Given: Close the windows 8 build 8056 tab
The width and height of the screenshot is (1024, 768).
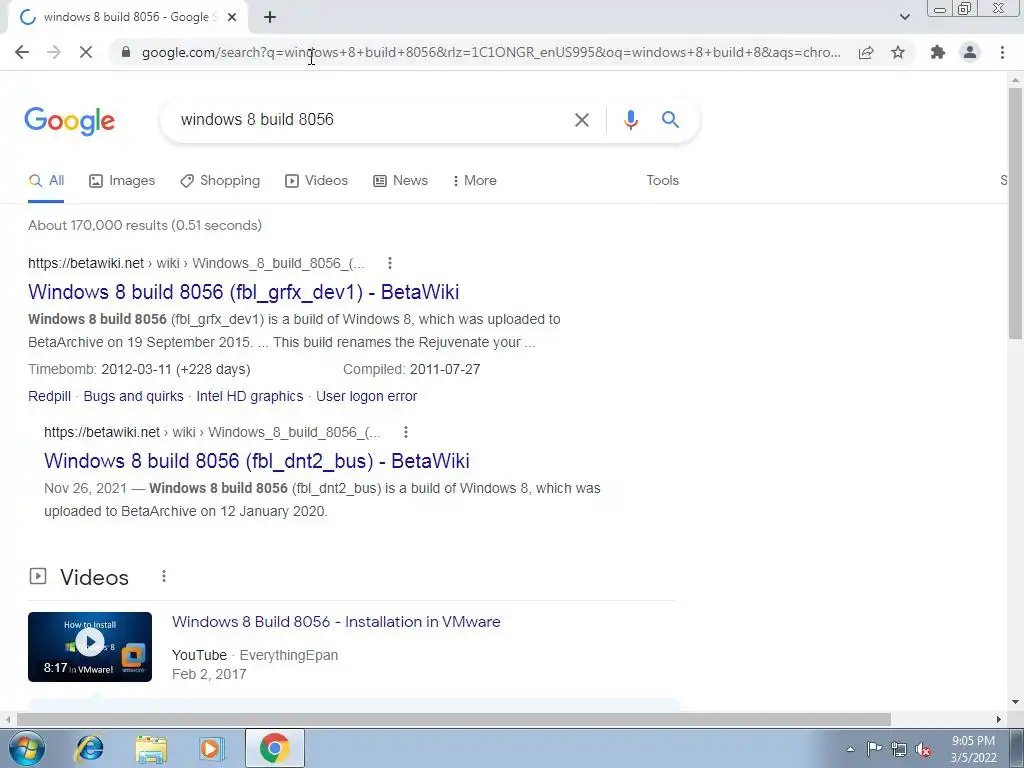Looking at the screenshot, I should coord(232,18).
